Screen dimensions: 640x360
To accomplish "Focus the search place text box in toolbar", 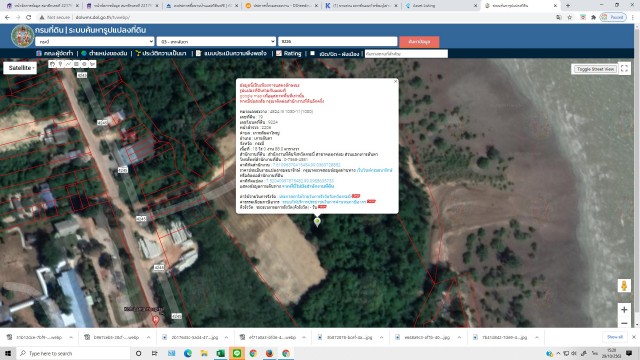I will [x=406, y=53].
